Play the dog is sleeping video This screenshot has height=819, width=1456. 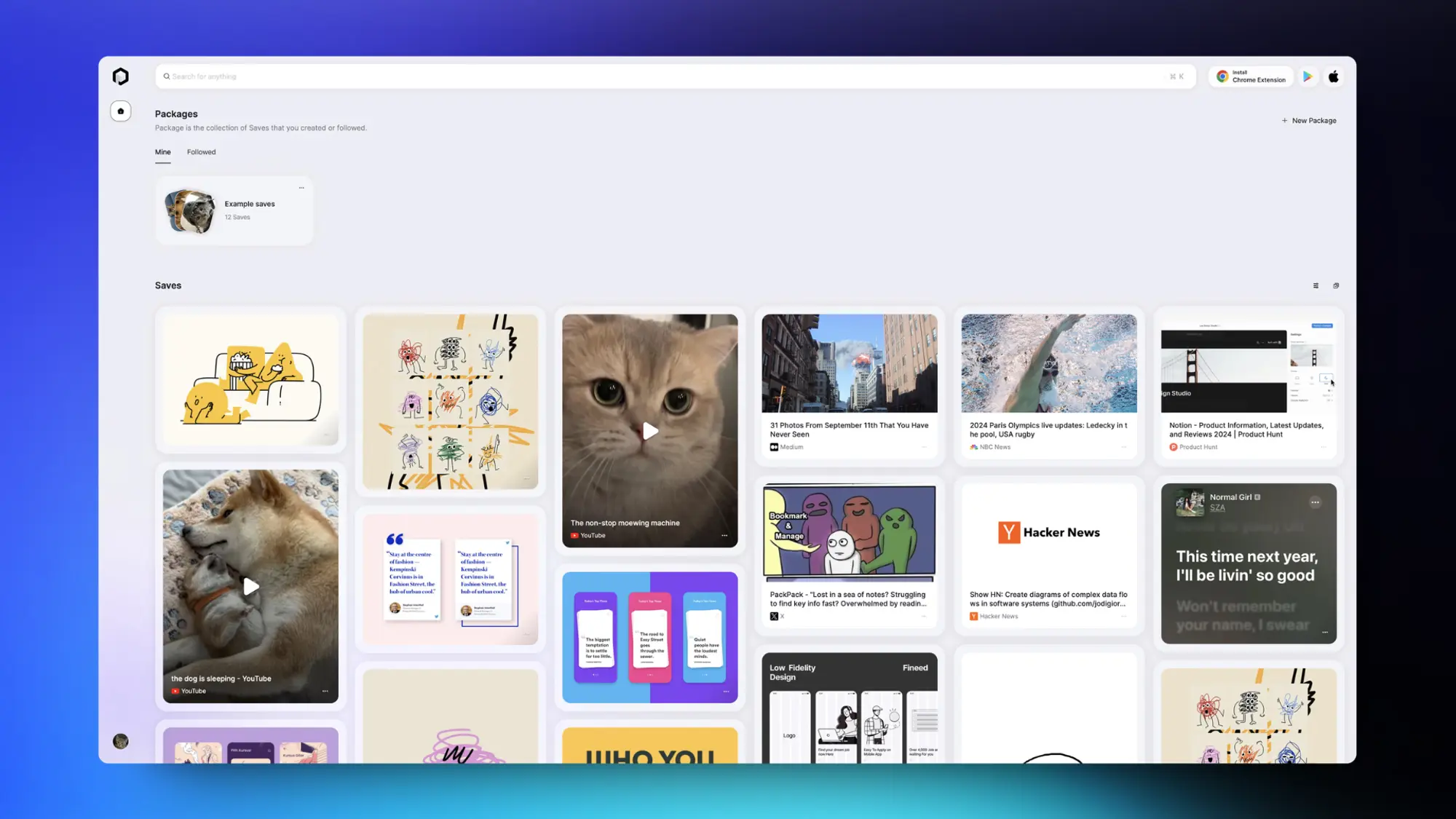point(250,586)
